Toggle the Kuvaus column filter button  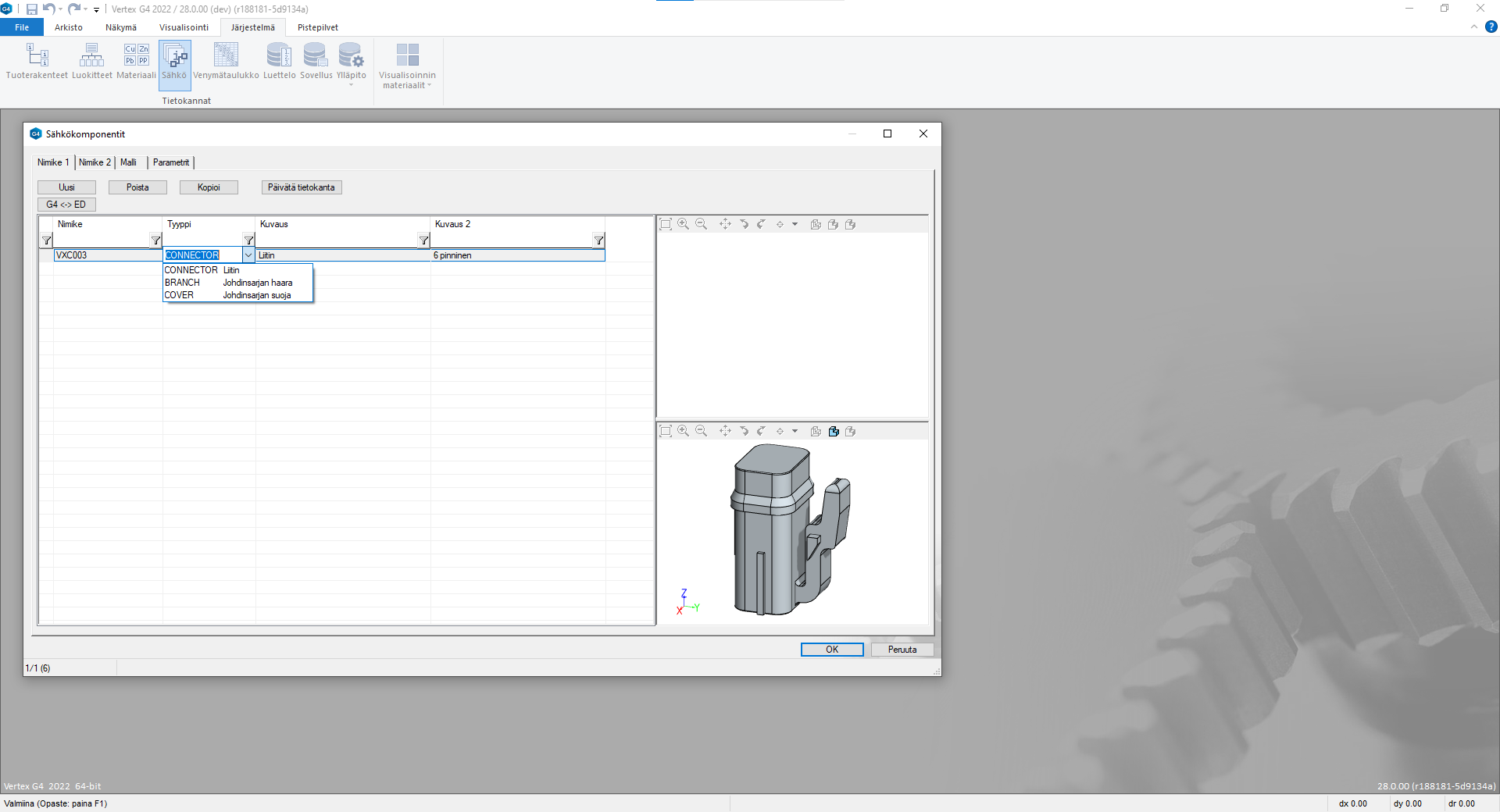423,240
